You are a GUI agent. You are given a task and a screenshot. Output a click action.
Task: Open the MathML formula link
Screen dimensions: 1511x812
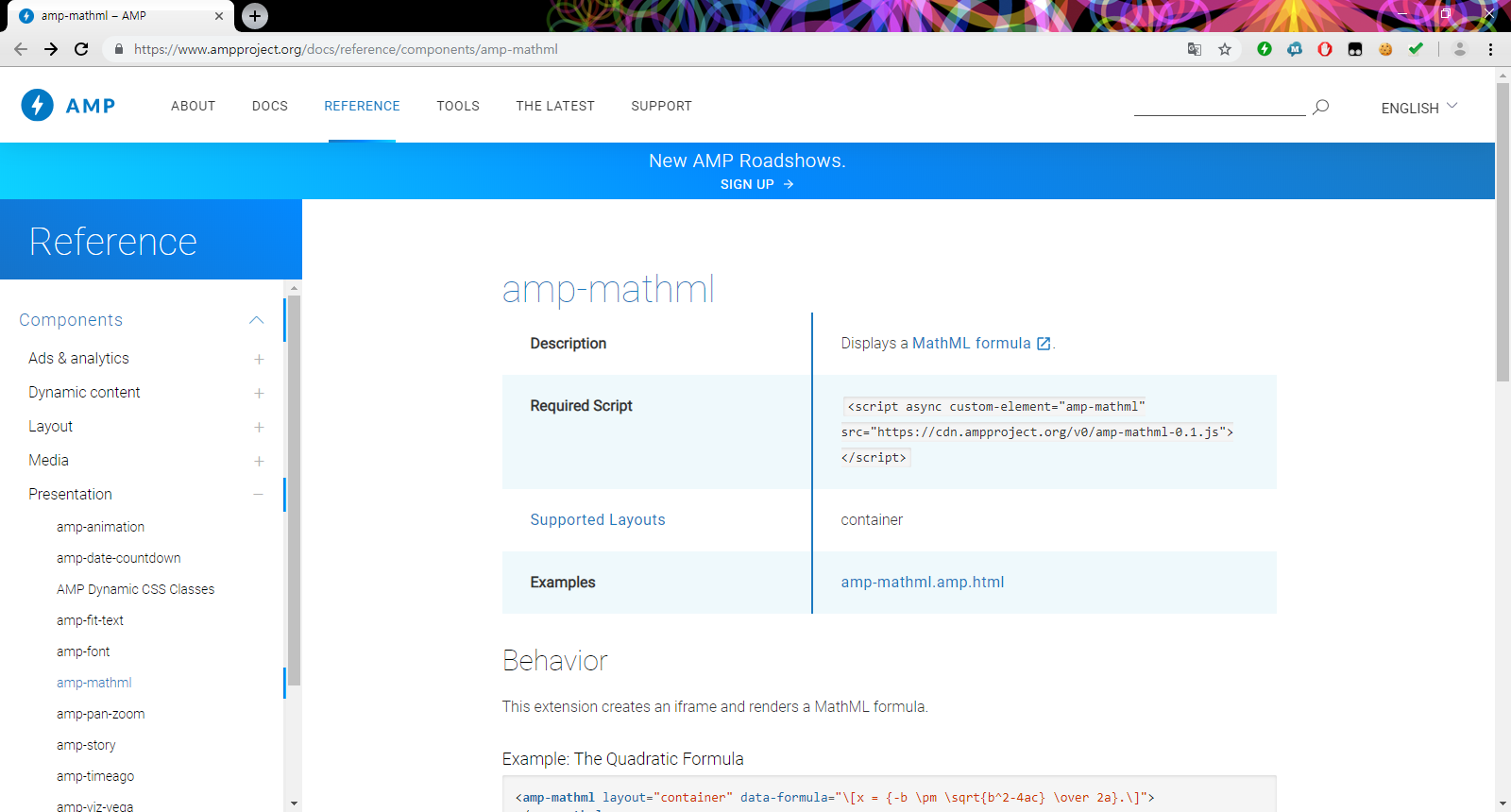tap(972, 343)
